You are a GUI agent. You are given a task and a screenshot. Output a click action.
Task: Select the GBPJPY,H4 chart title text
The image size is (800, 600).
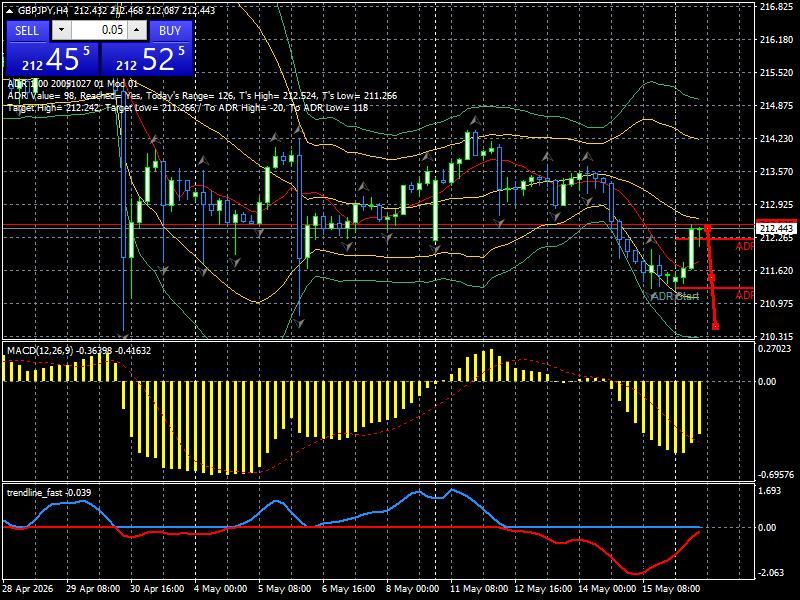coord(43,10)
